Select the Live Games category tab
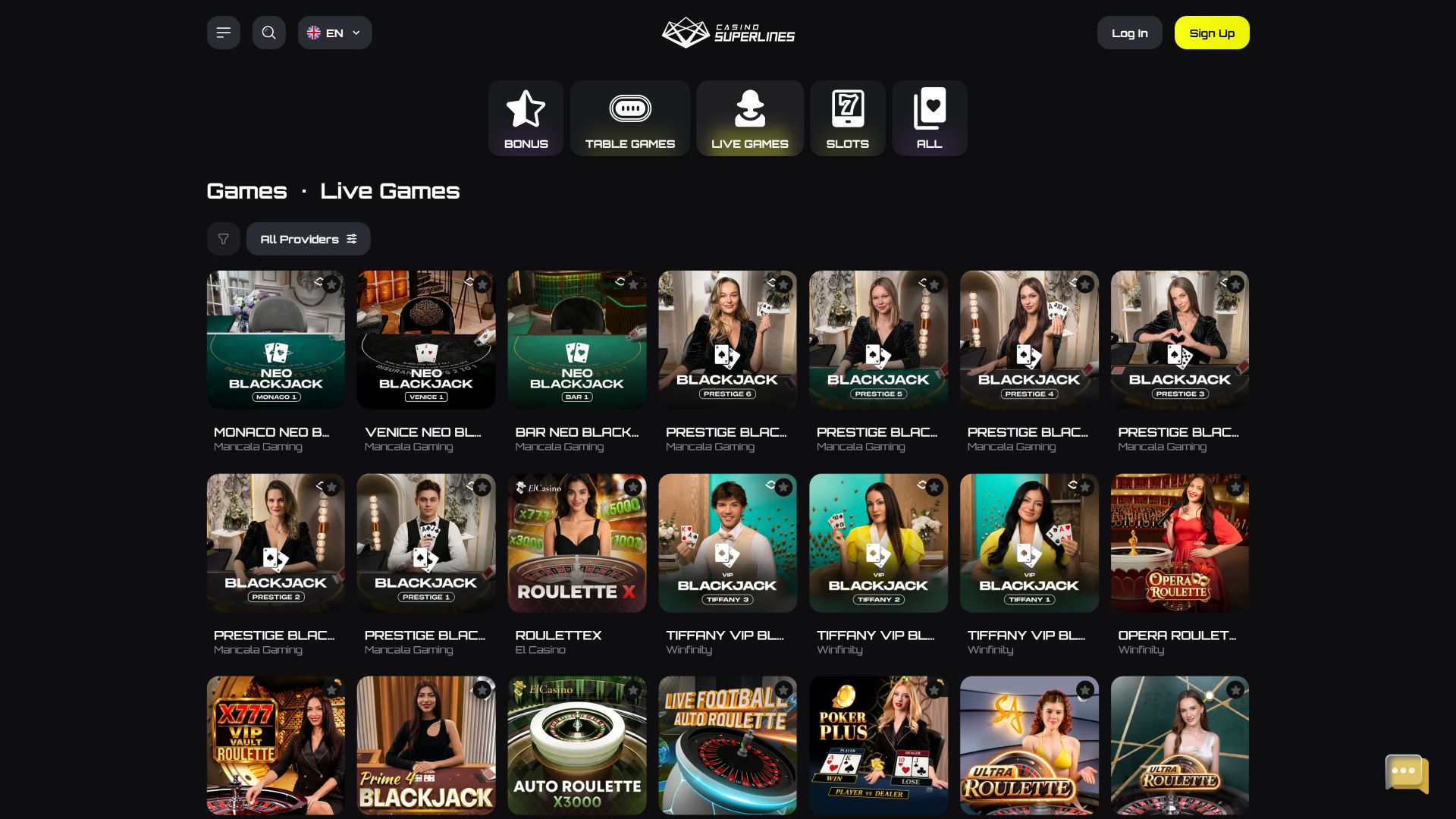 pyautogui.click(x=750, y=118)
